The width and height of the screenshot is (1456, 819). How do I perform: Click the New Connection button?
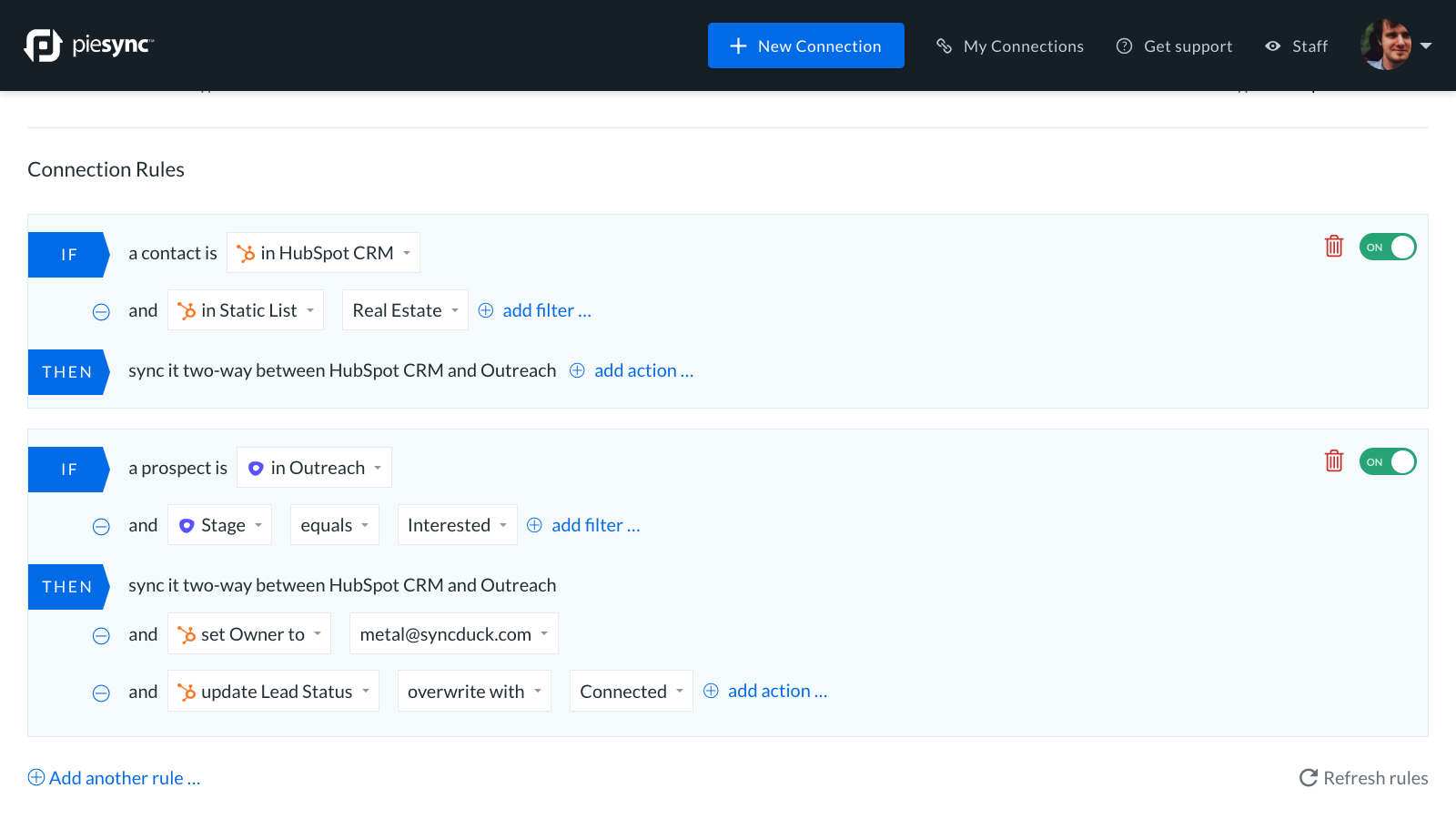tap(805, 45)
